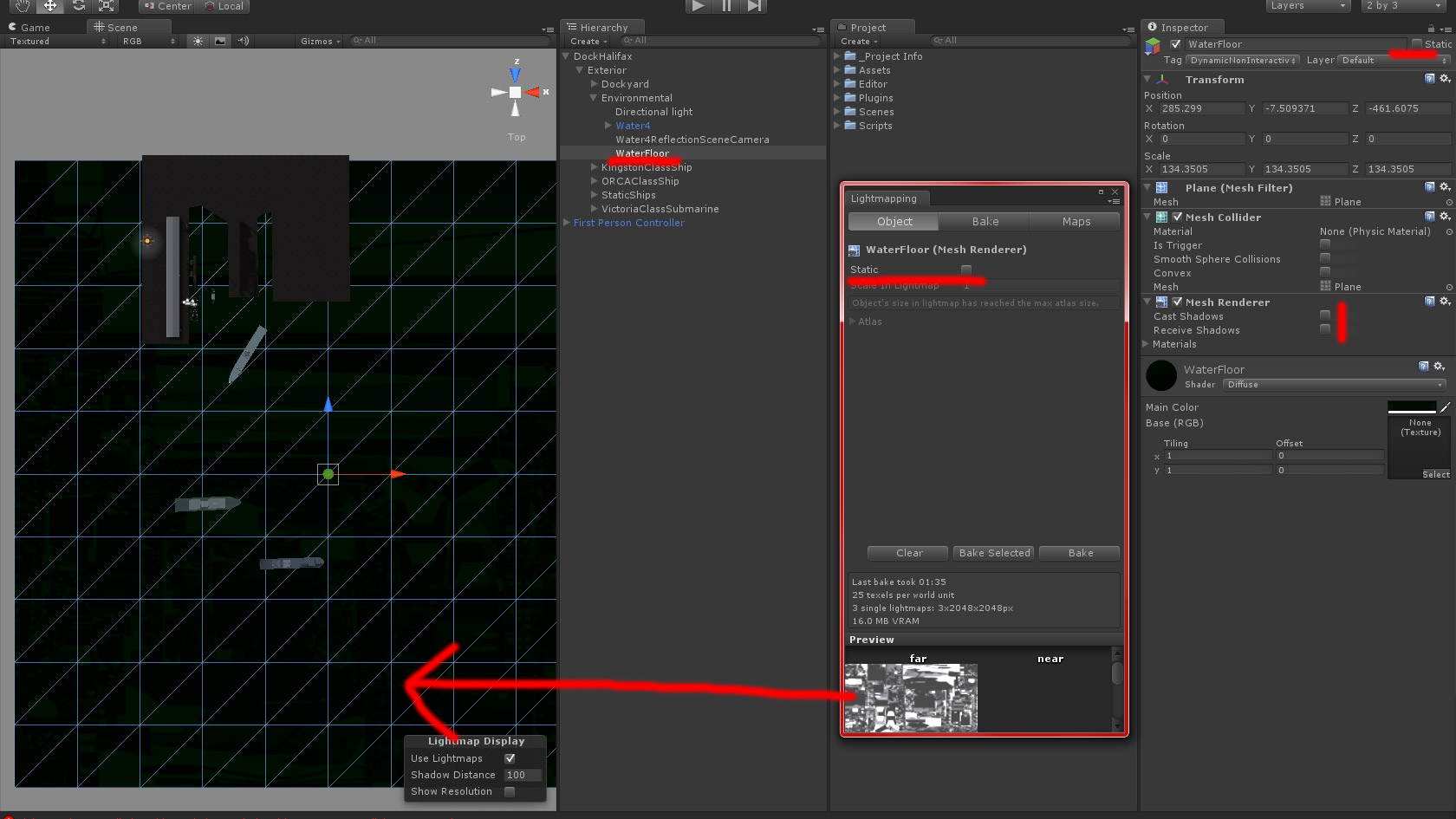Toggle scene lighting with the sun icon
The image size is (1456, 819).
point(198,41)
